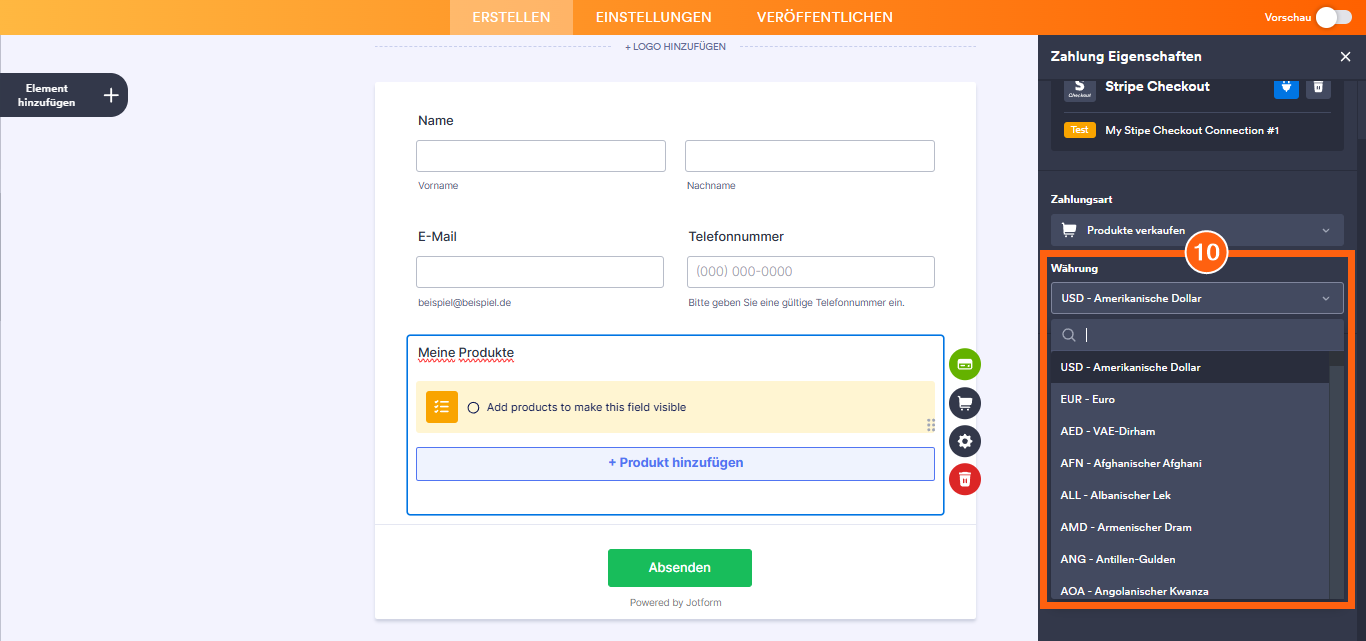Click the shopping cart icon beside Meine Produkte
Image resolution: width=1366 pixels, height=641 pixels.
click(964, 403)
